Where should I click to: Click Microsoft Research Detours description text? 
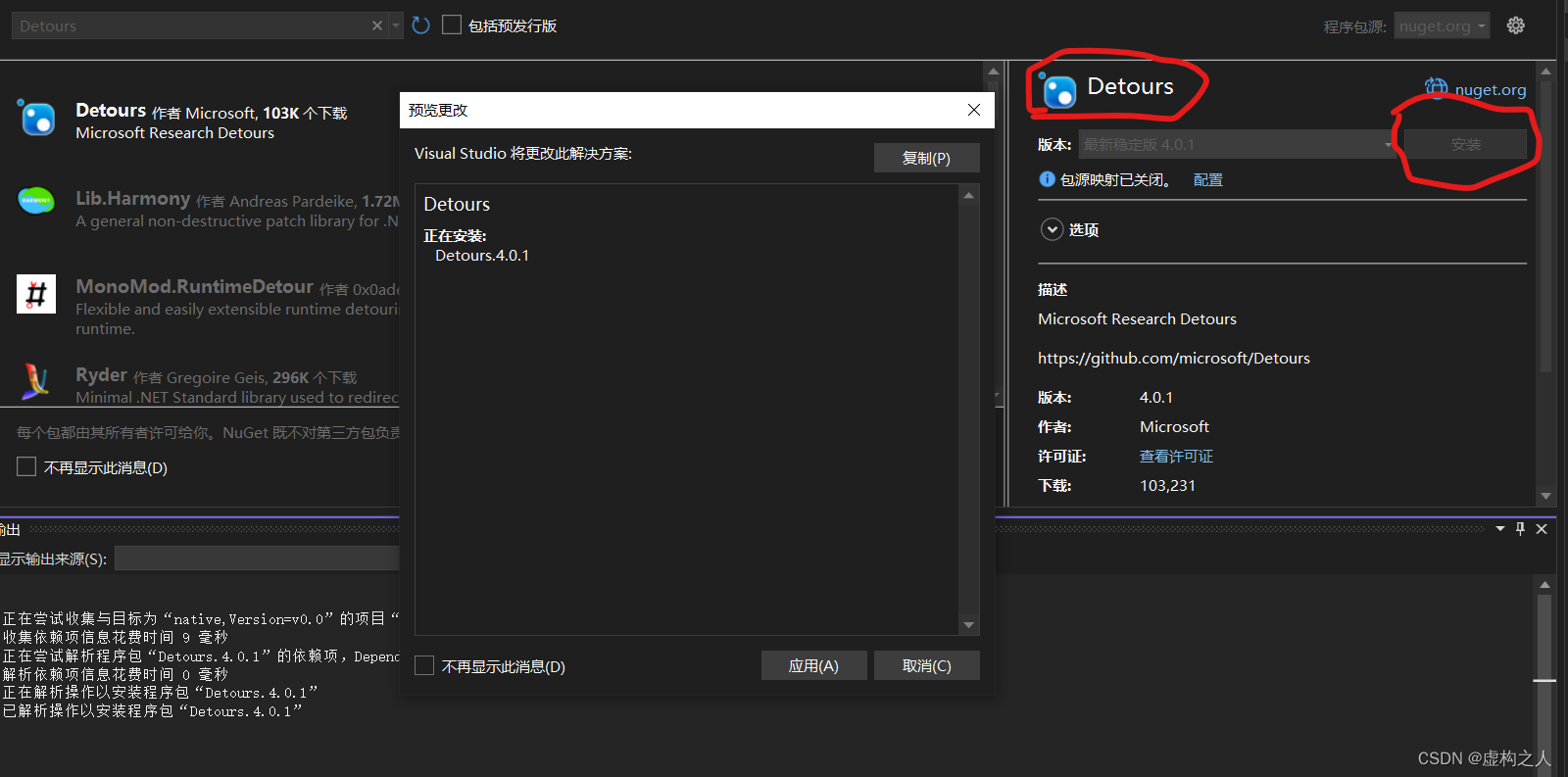1137,319
